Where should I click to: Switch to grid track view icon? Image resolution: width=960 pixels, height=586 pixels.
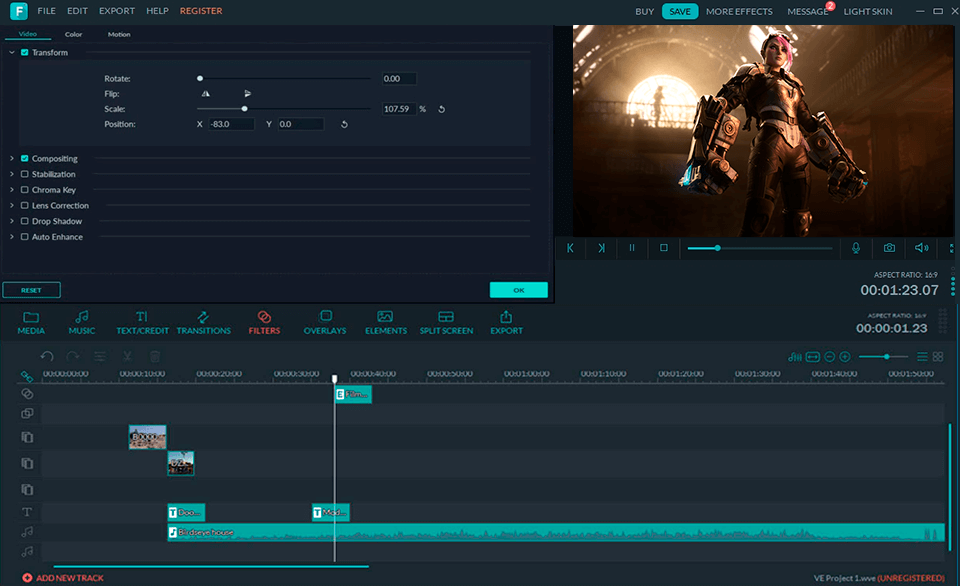938,356
